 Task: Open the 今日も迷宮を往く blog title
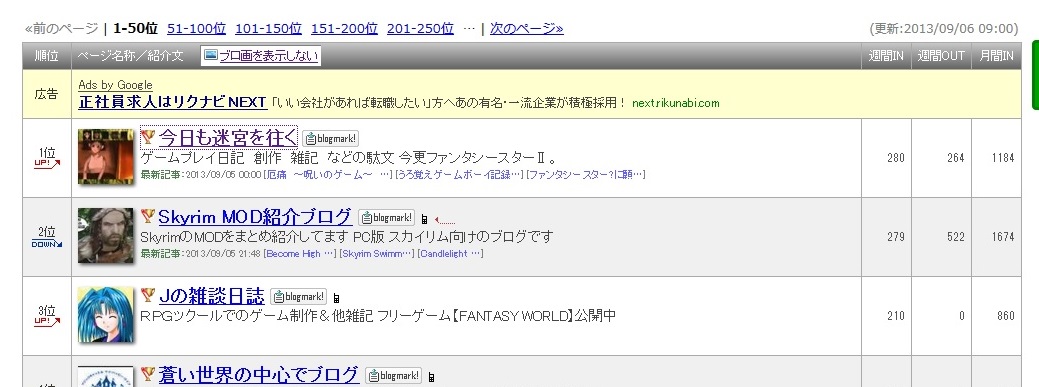(x=227, y=138)
